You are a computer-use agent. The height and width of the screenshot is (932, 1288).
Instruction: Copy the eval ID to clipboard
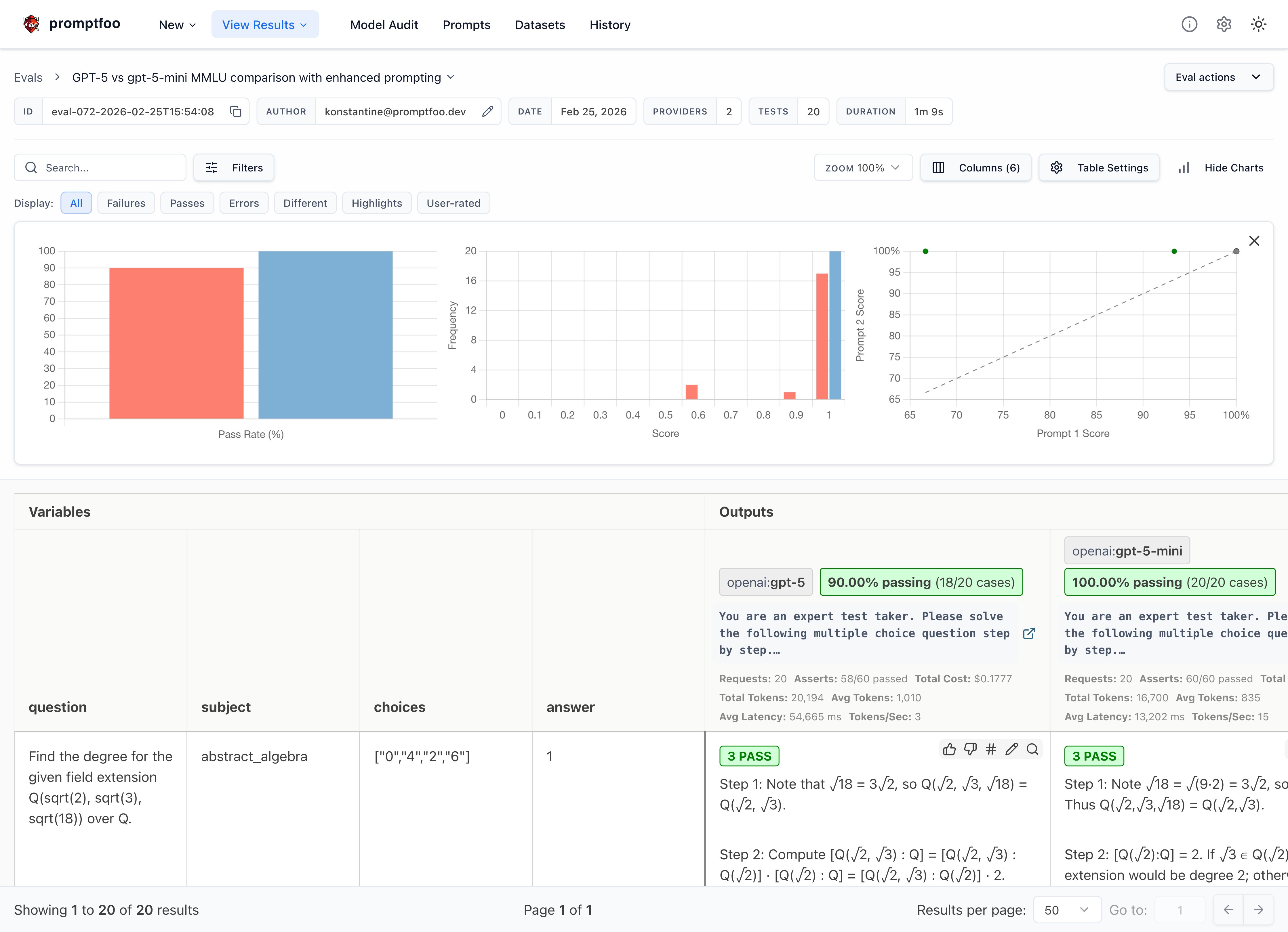coord(235,111)
